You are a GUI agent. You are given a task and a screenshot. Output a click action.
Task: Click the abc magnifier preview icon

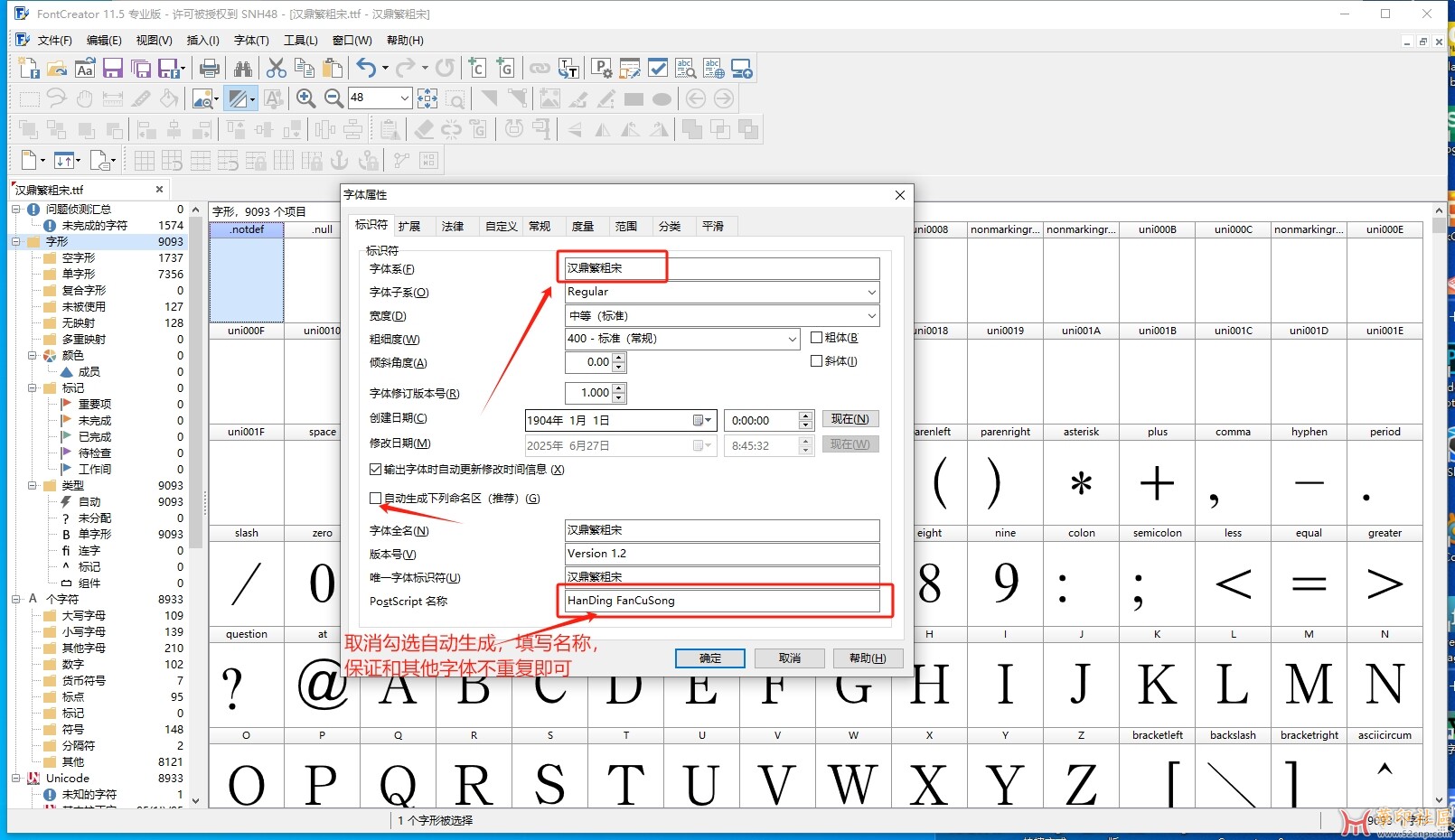point(686,69)
